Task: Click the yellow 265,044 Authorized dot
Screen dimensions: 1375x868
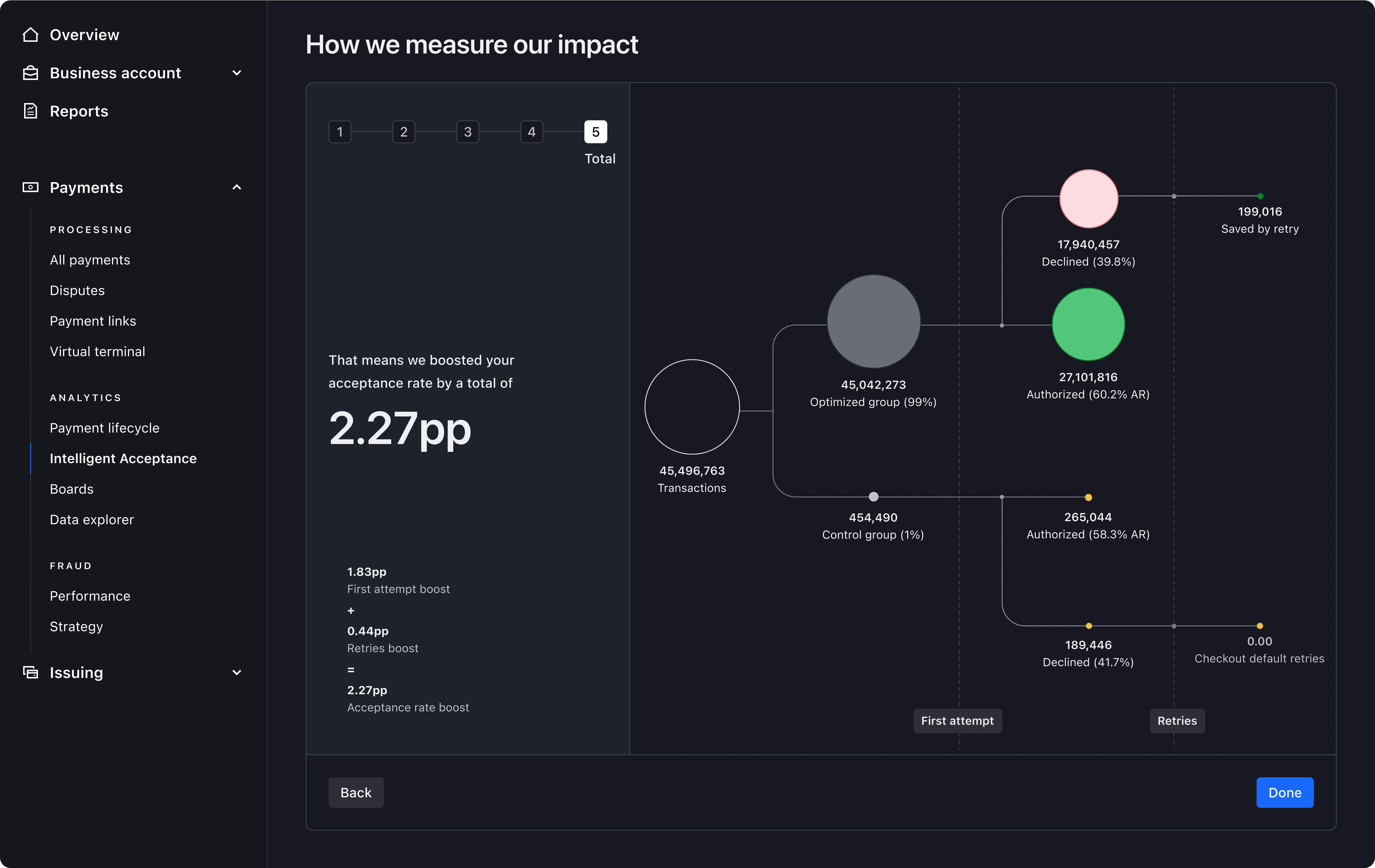Action: (1088, 498)
